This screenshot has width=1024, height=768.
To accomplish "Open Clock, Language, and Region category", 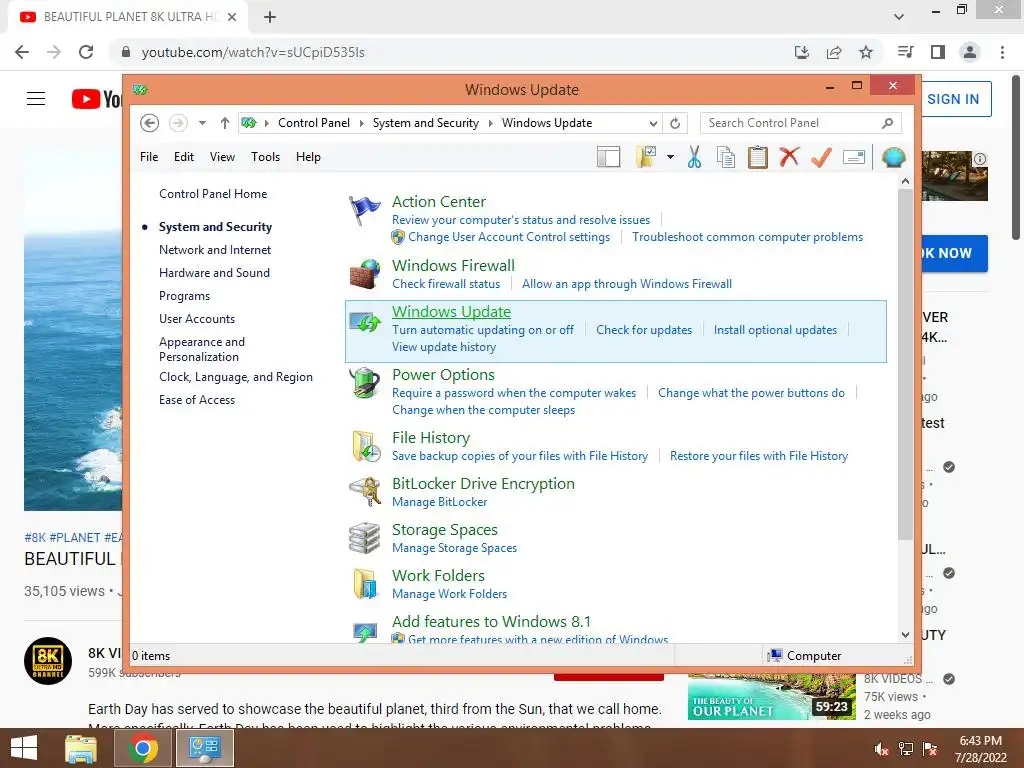I will click(x=236, y=377).
